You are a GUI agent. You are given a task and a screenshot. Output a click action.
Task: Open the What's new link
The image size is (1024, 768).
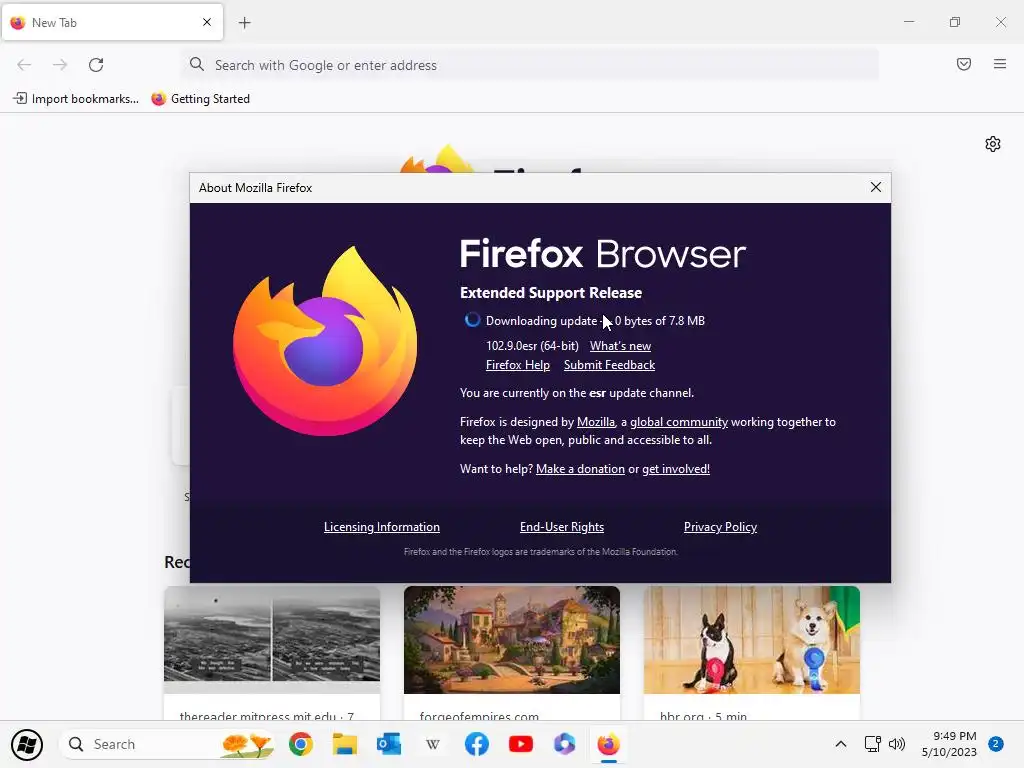[x=620, y=346]
